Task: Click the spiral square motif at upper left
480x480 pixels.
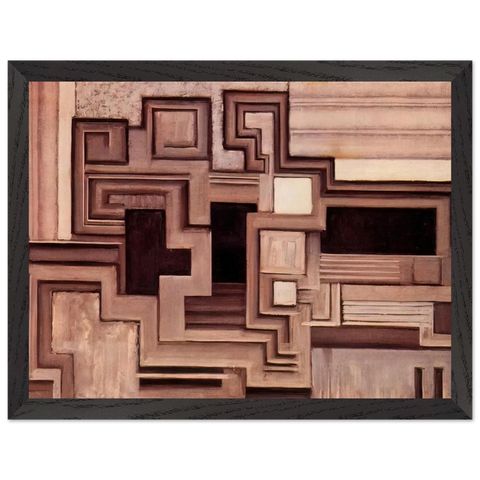Action: 101,142
